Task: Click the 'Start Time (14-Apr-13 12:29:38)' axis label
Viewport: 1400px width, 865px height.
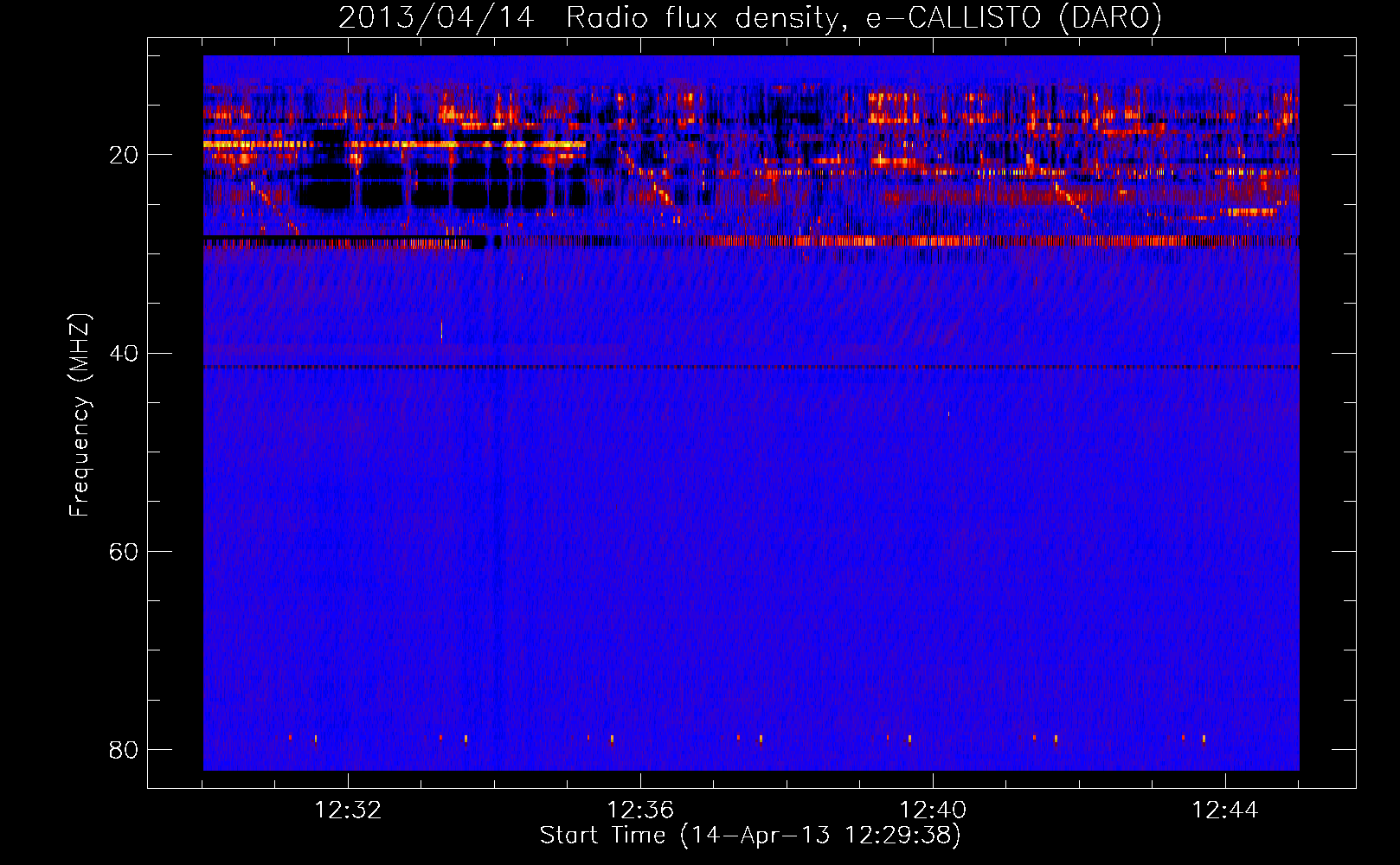Action: [750, 836]
